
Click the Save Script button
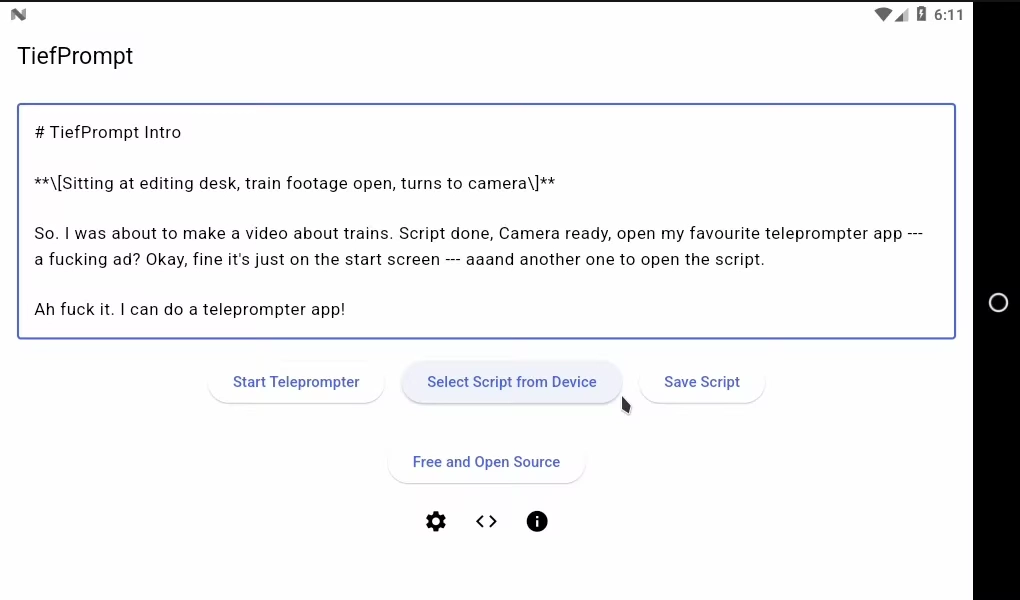point(702,382)
